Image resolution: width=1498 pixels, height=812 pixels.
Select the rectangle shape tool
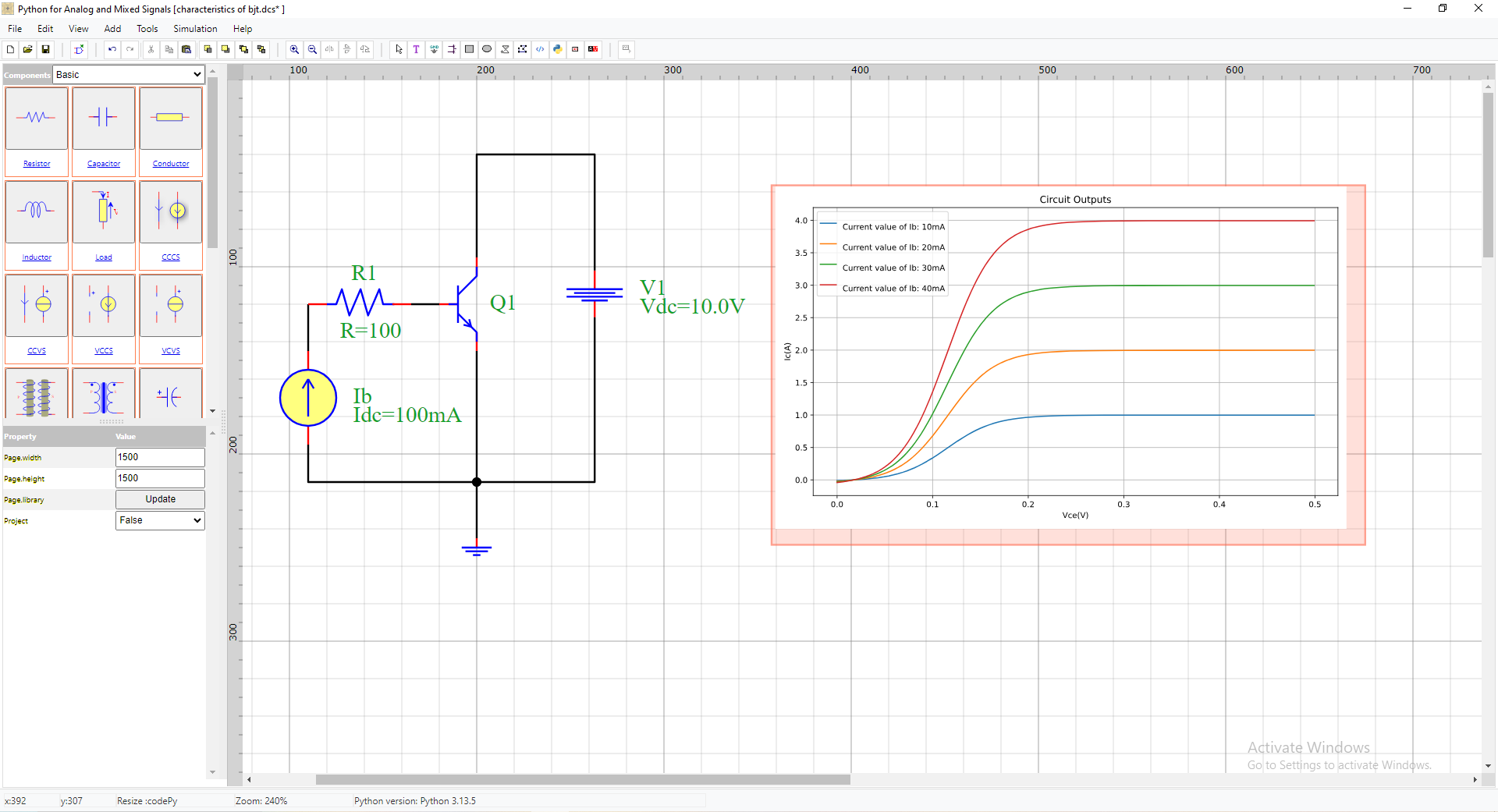tap(469, 49)
